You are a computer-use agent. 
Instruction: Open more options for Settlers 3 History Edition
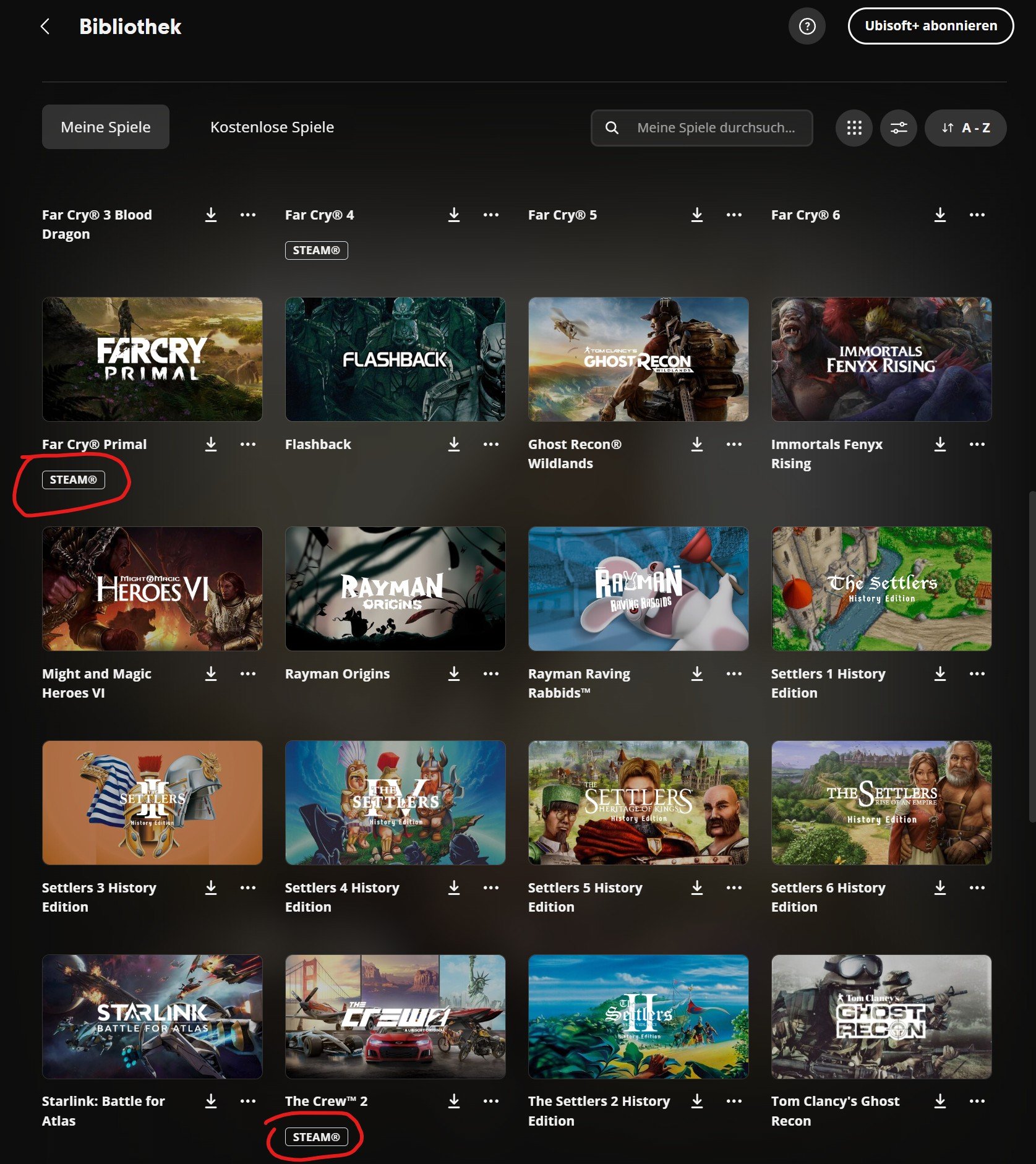tap(248, 888)
